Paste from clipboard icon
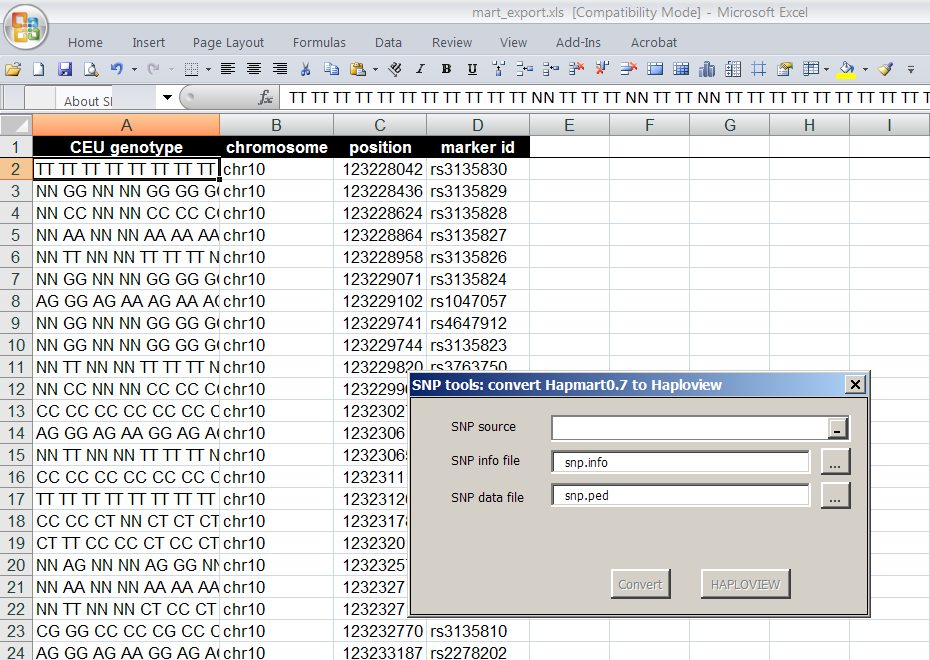 [x=358, y=69]
